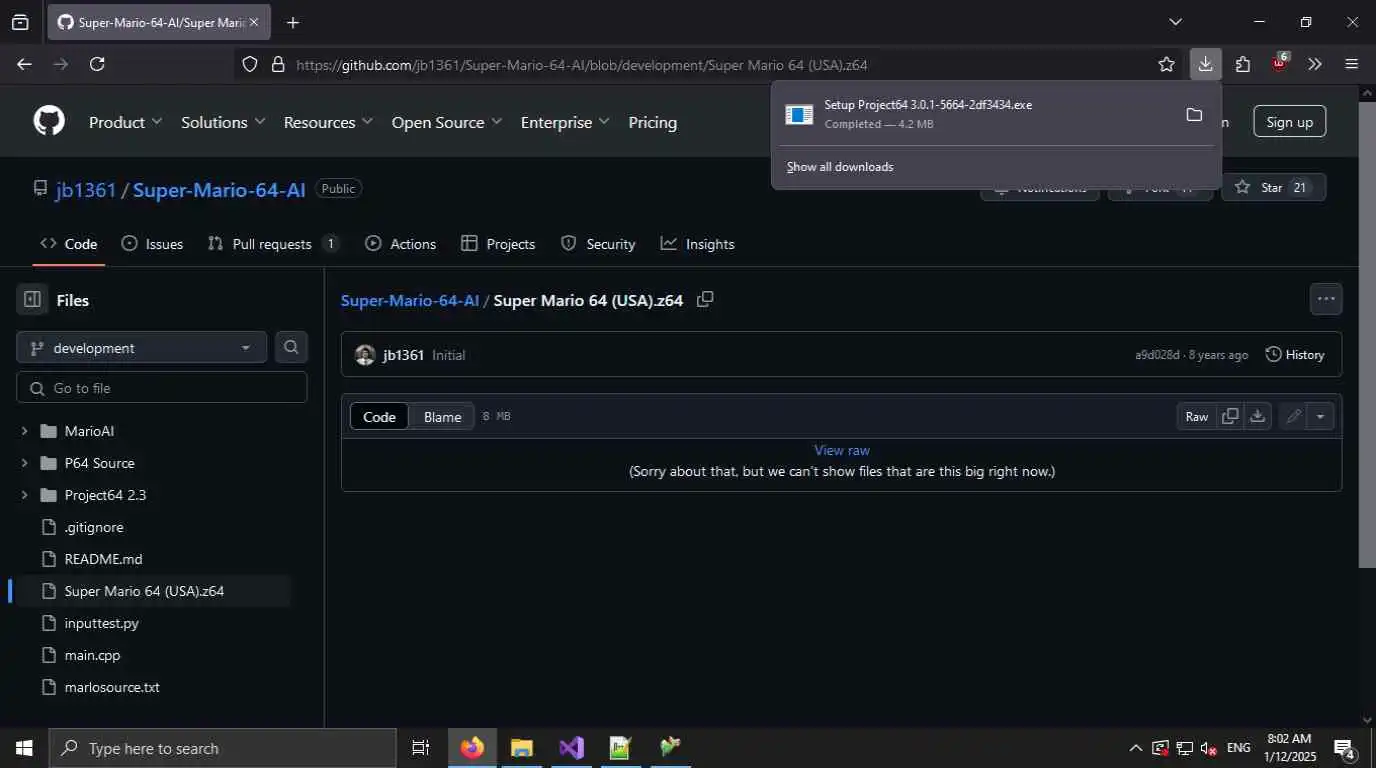
Task: Open the Solutions dropdown menu
Action: [223, 122]
